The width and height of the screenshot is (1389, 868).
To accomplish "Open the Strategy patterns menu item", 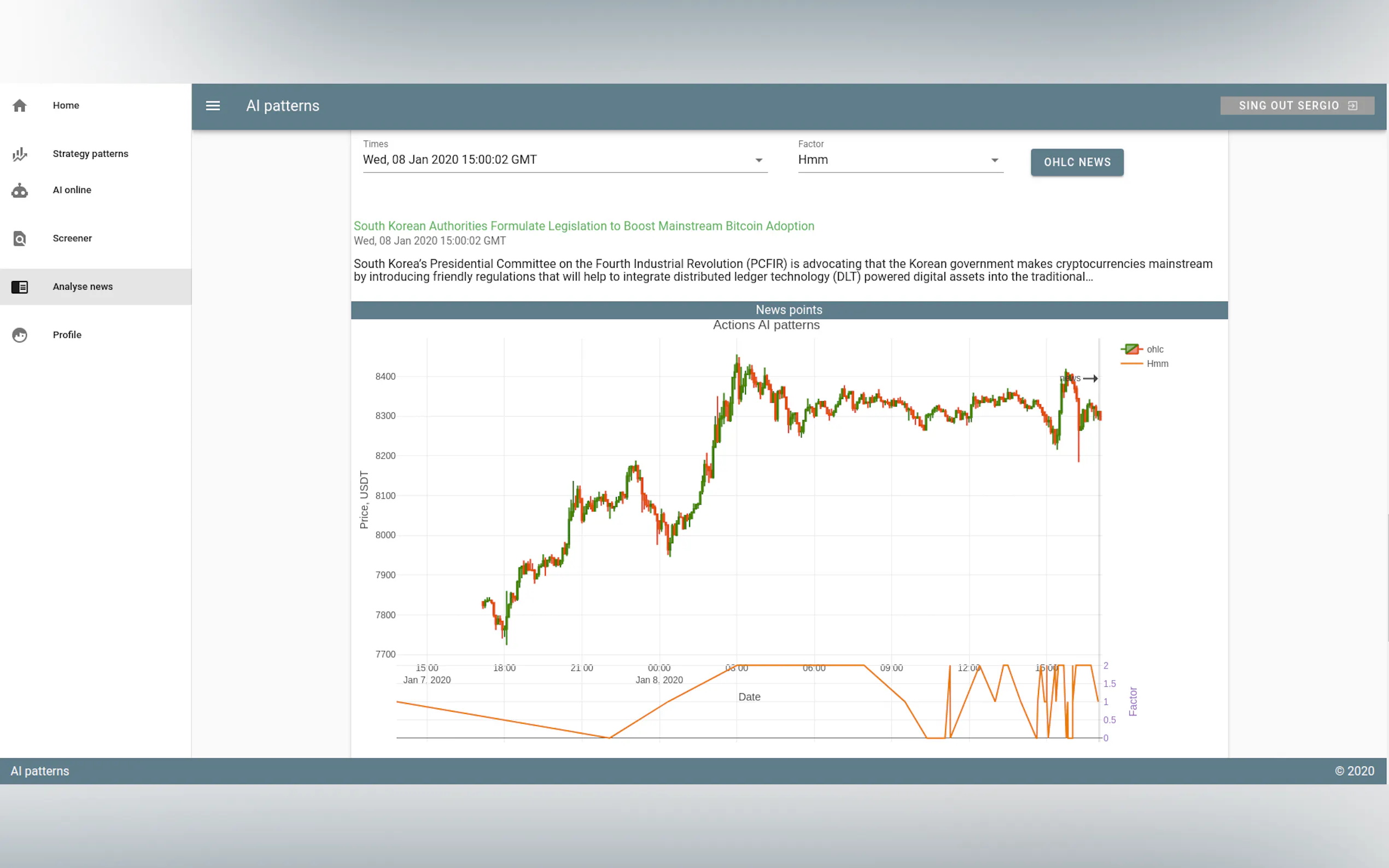I will pos(91,154).
